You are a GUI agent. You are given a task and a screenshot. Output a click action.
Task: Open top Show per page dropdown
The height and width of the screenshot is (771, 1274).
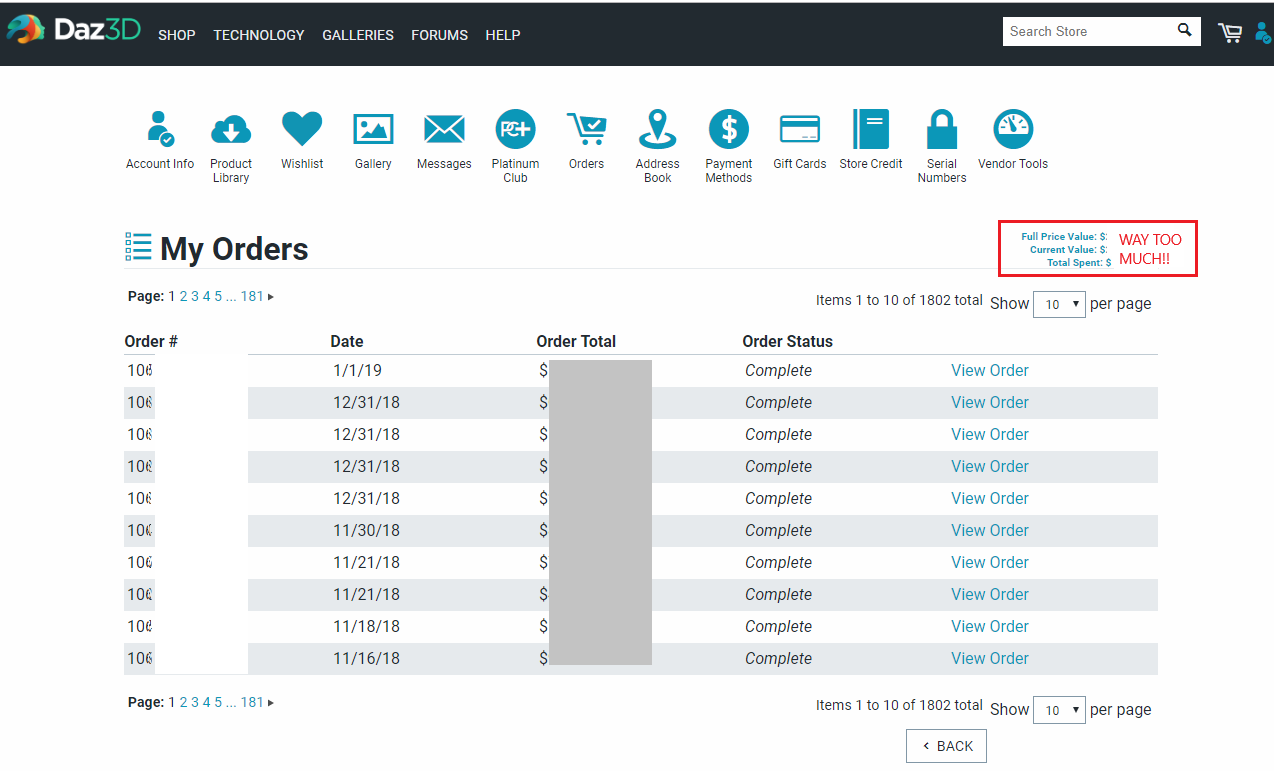point(1059,303)
